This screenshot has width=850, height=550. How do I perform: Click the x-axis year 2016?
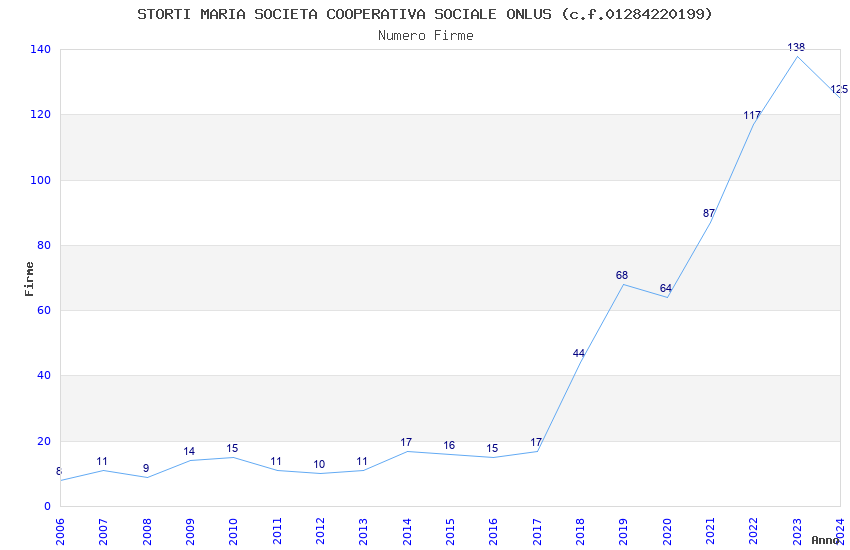(x=493, y=532)
